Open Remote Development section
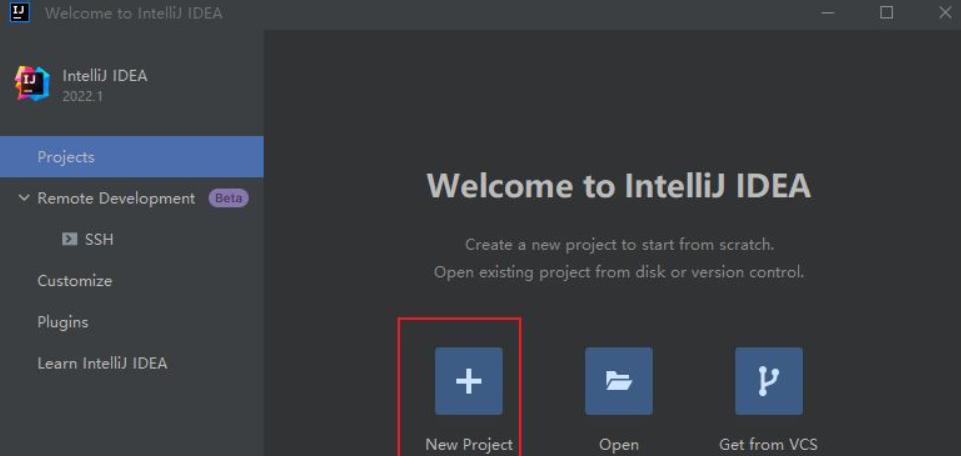 point(116,198)
